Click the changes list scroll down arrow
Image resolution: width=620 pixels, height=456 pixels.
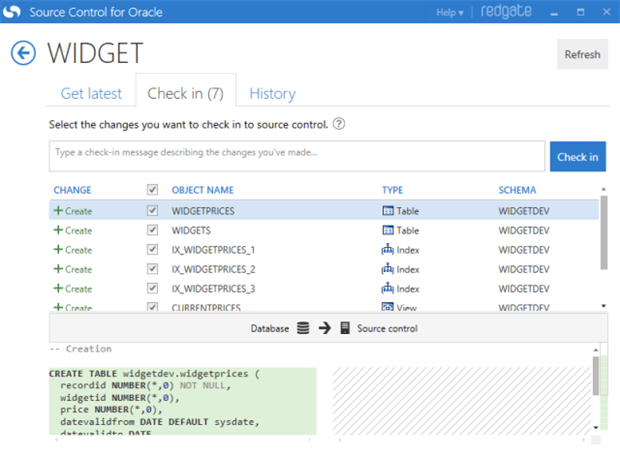coord(604,306)
